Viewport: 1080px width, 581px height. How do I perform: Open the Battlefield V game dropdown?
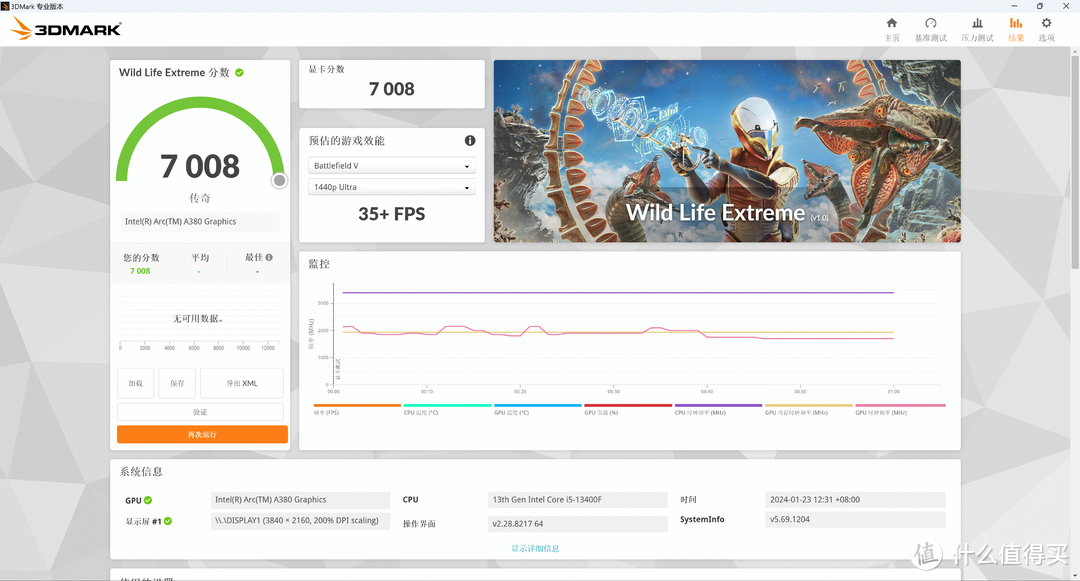coord(391,166)
